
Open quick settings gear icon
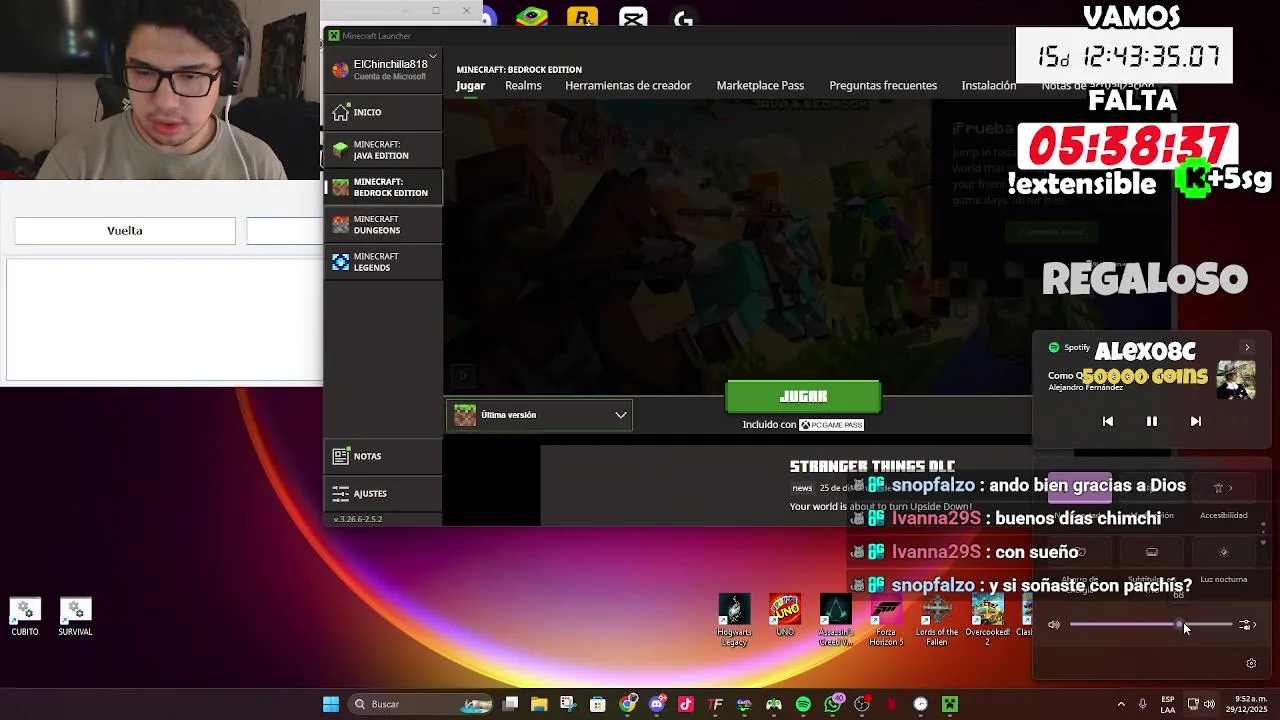tap(1251, 663)
